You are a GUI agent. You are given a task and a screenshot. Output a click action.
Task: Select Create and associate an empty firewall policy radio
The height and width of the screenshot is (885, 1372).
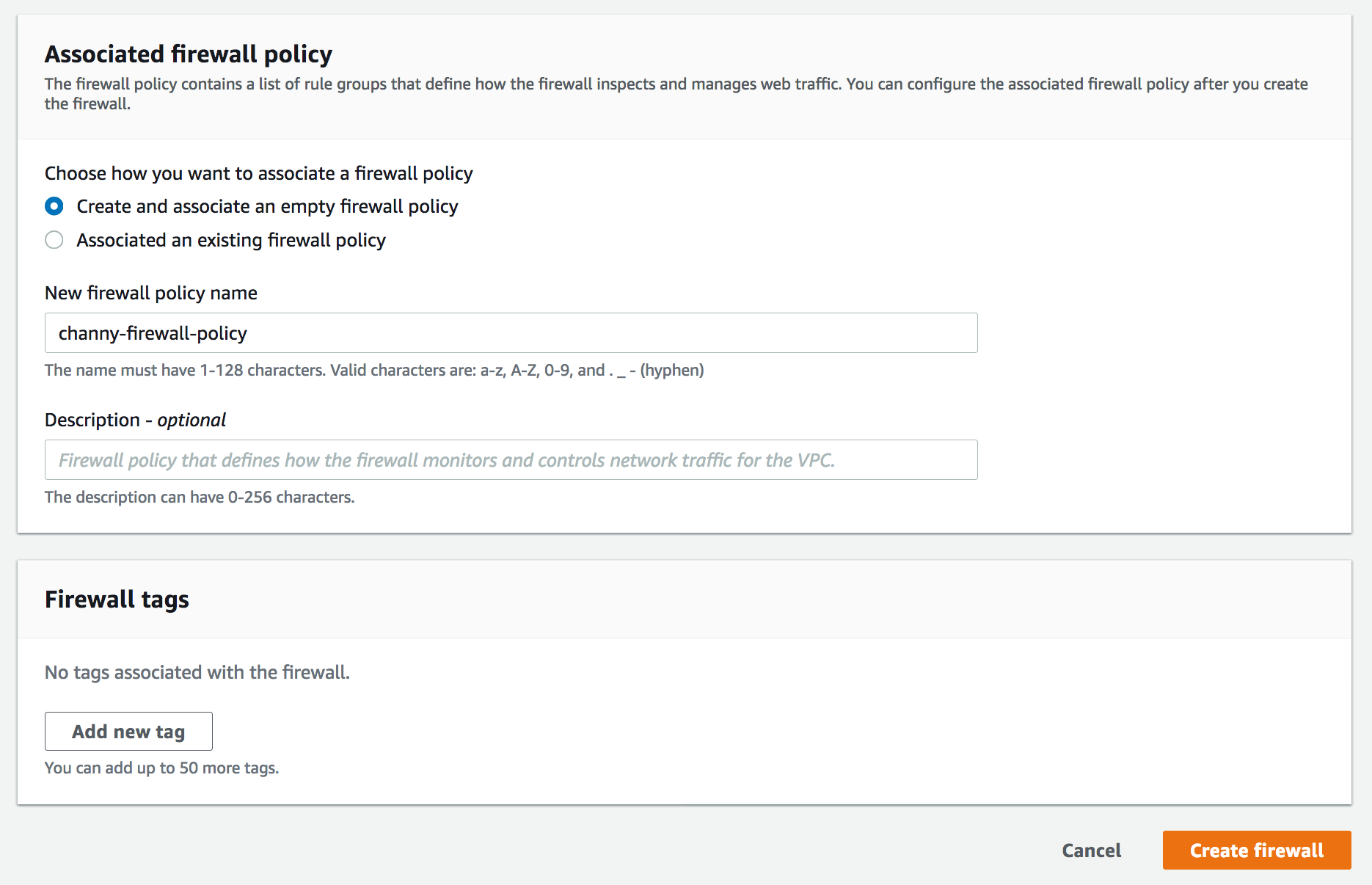point(54,207)
